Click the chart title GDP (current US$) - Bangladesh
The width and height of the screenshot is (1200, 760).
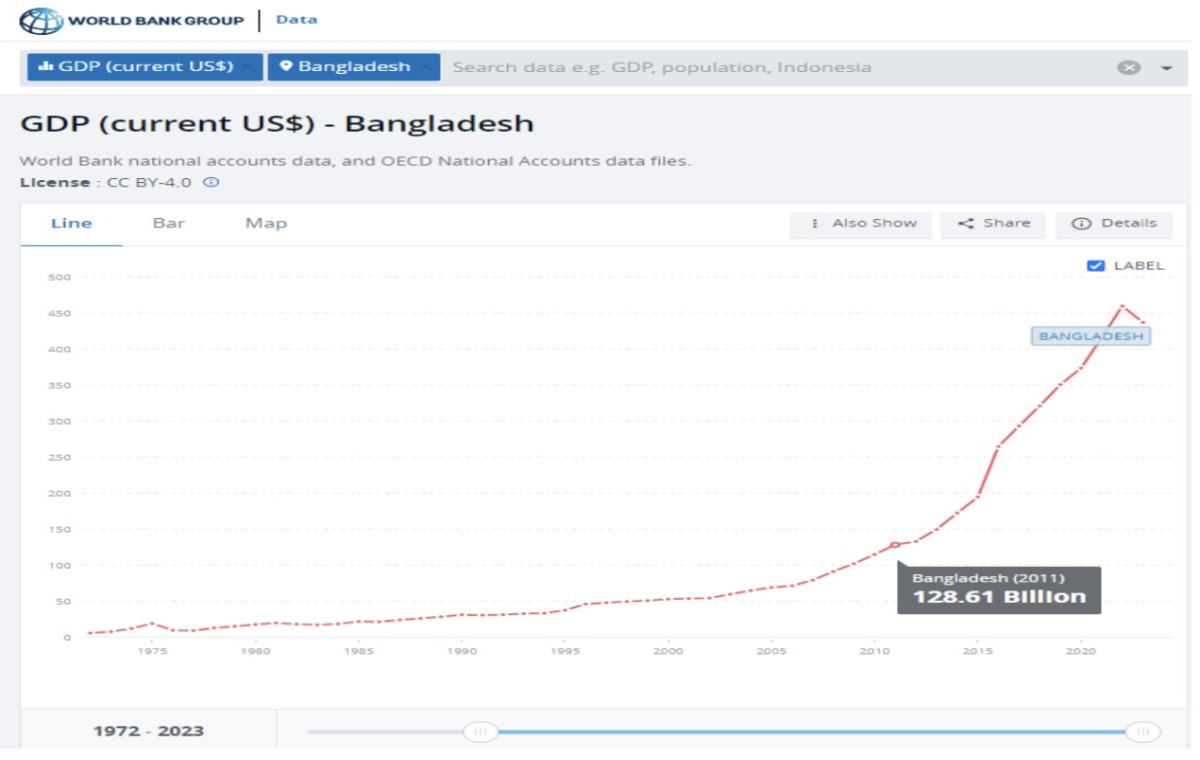pyautogui.click(x=277, y=124)
